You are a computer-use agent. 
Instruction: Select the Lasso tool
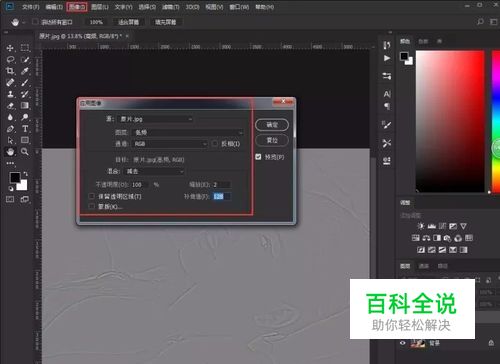(x=10, y=60)
